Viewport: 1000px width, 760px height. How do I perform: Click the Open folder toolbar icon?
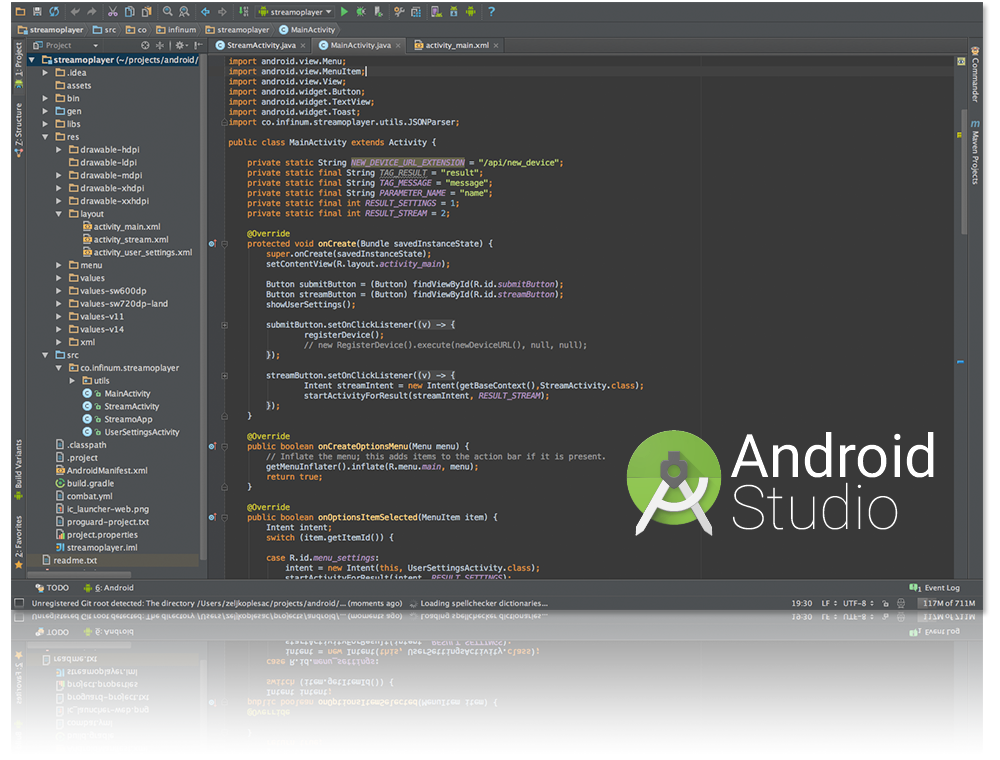click(20, 11)
